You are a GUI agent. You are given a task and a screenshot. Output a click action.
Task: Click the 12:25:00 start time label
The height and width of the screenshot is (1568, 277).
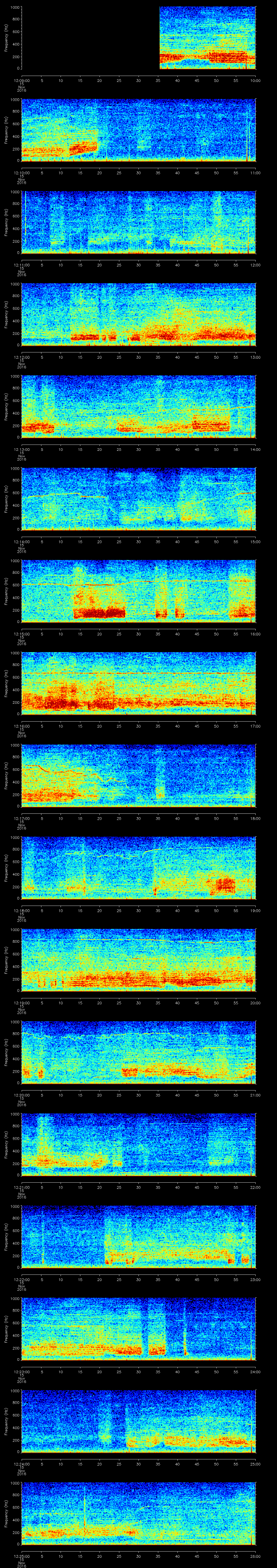tap(21, 1556)
